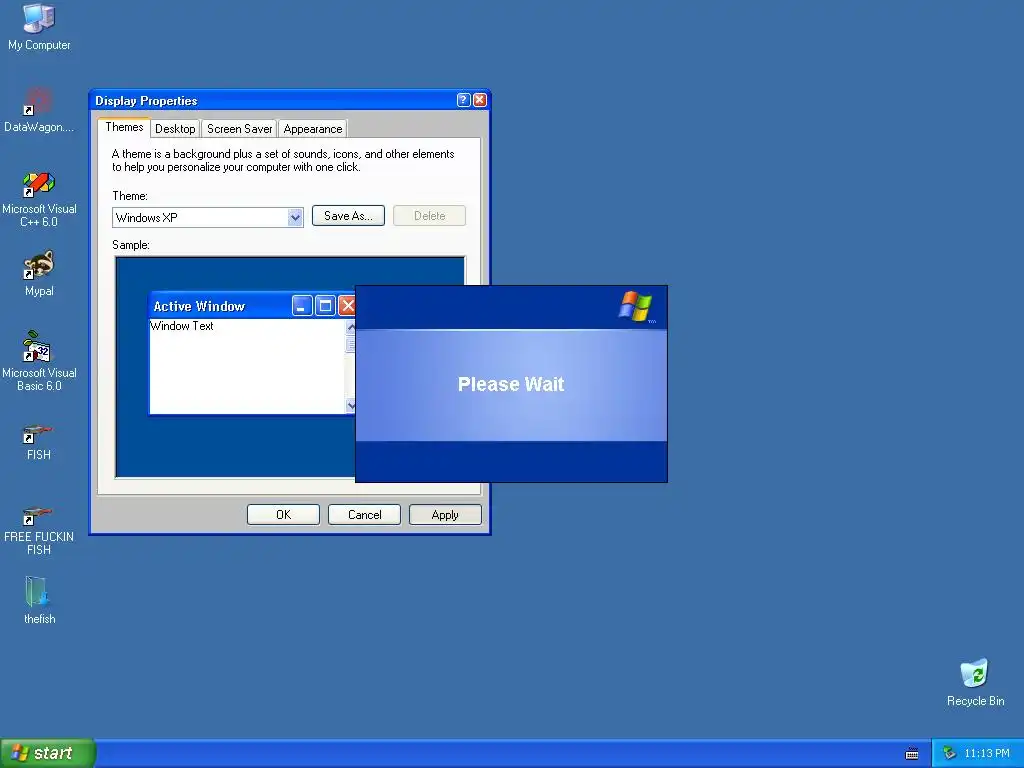Select the FISH desktop shortcut
This screenshot has height=768, width=1024.
[39, 442]
